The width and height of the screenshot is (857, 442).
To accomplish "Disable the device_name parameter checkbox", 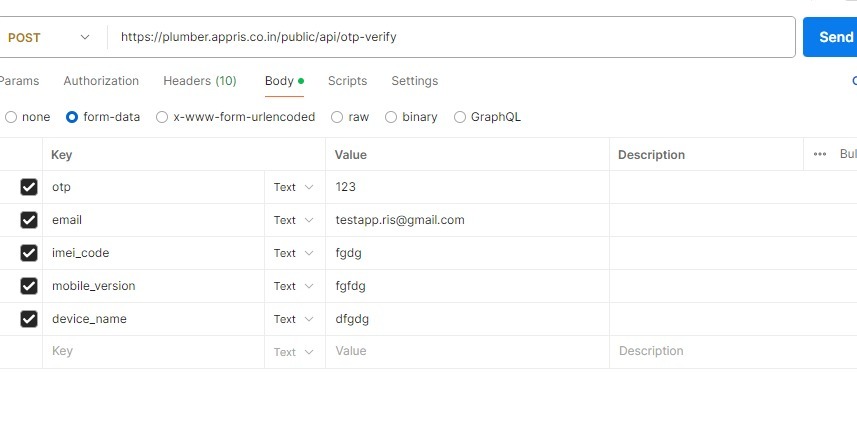I will pos(29,319).
